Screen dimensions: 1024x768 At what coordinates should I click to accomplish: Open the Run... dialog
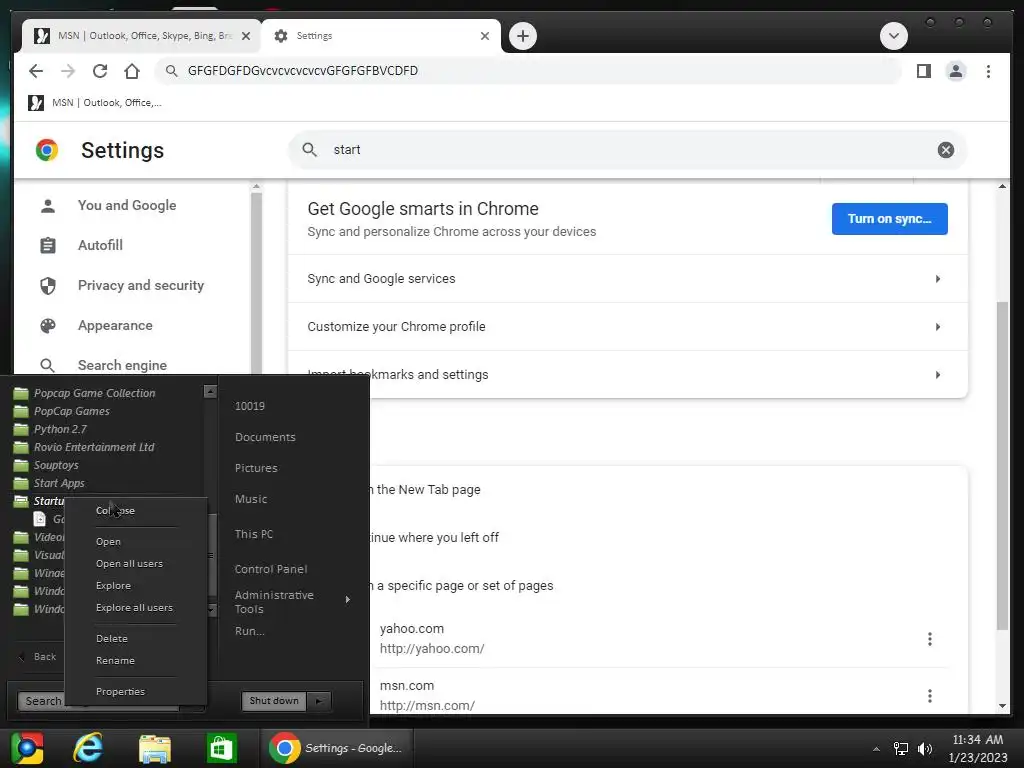[249, 632]
